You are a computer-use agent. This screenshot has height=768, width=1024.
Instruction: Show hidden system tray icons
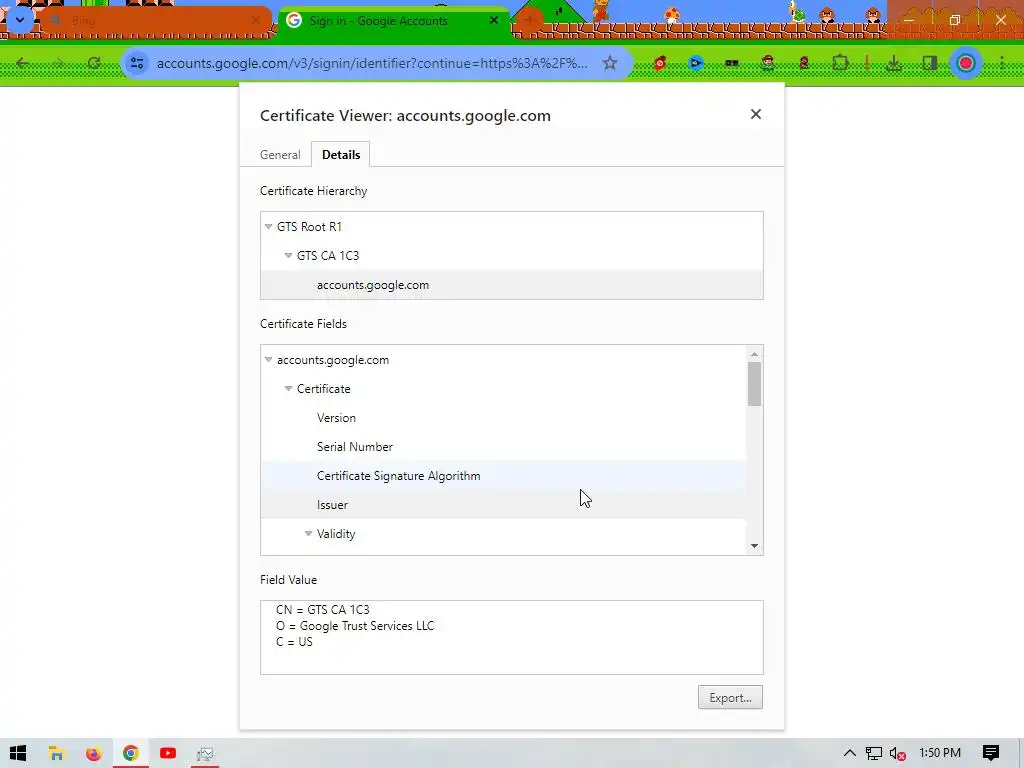(850, 754)
